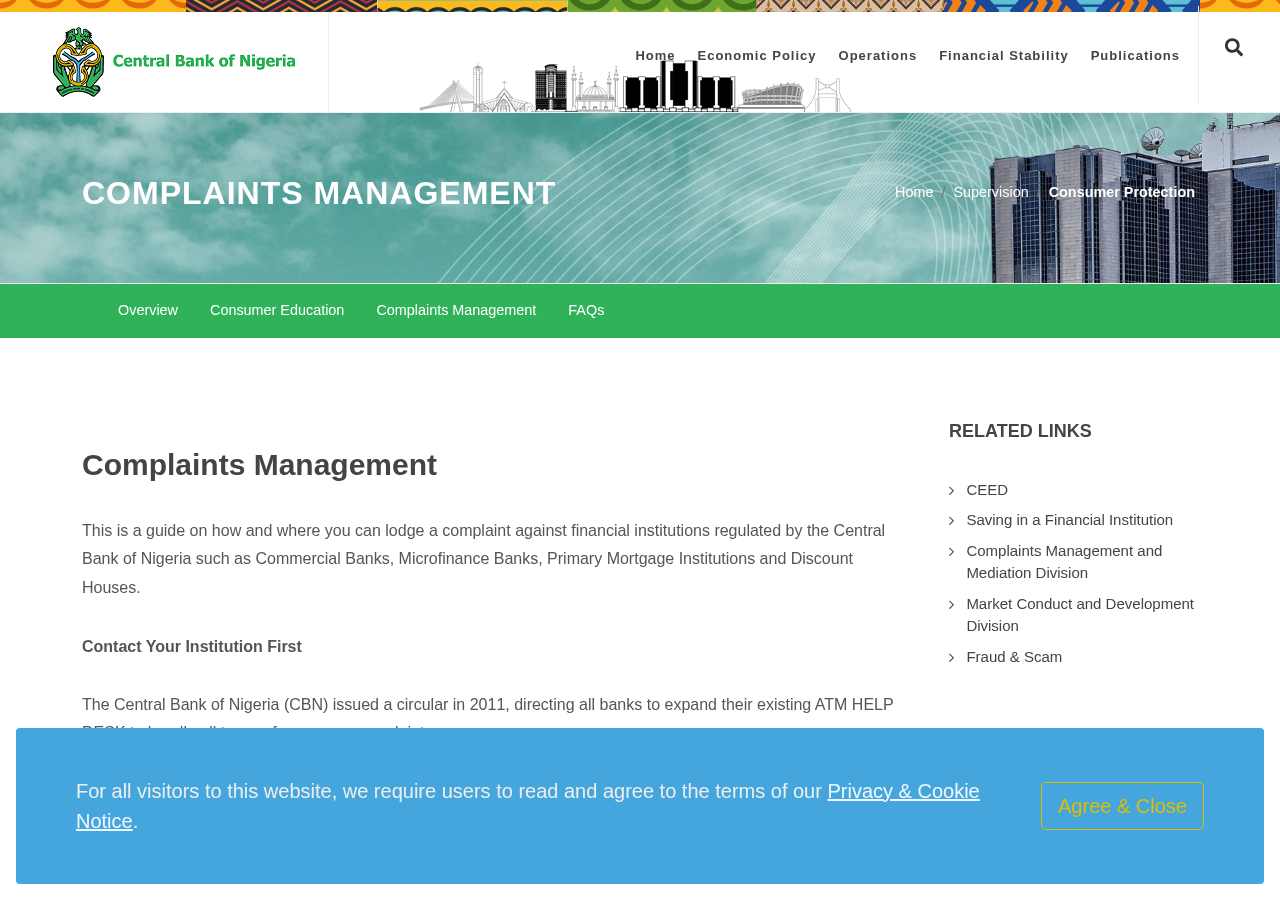The image size is (1280, 900).
Task: Open Complaints Management and Mediation Division link
Action: coord(1064,562)
